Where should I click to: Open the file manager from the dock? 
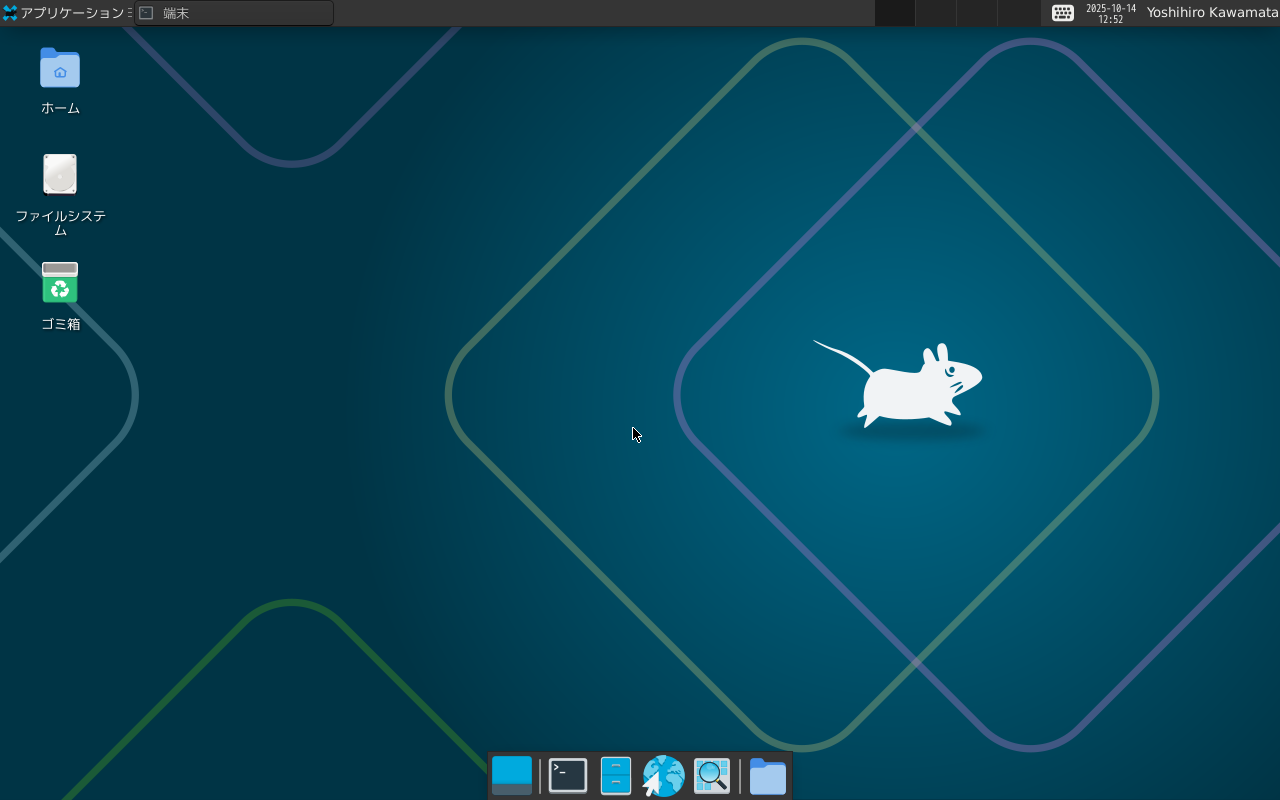click(615, 775)
